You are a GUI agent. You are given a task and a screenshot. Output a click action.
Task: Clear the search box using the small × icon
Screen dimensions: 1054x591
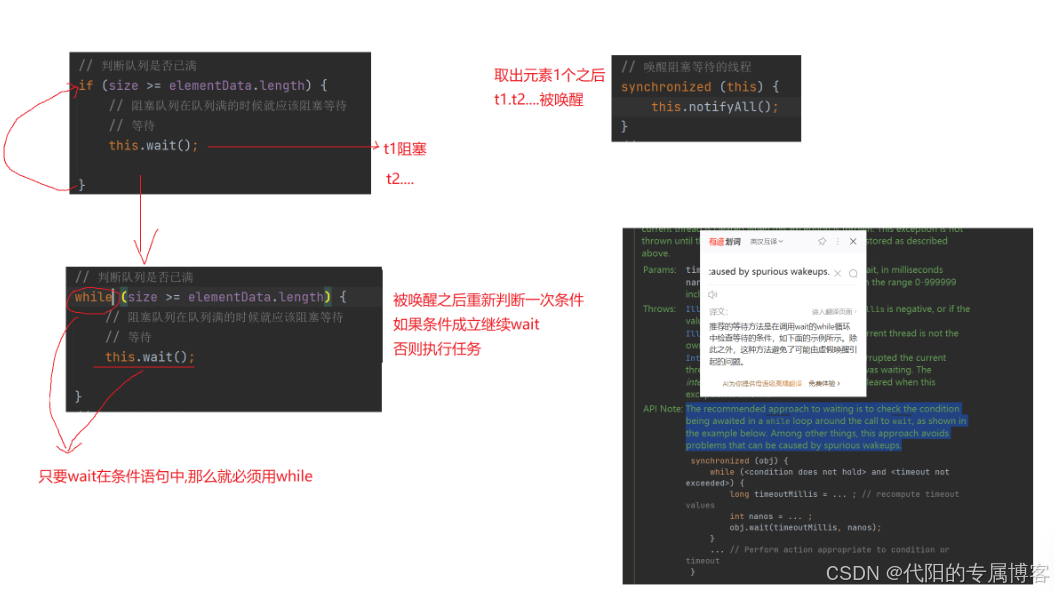(838, 273)
